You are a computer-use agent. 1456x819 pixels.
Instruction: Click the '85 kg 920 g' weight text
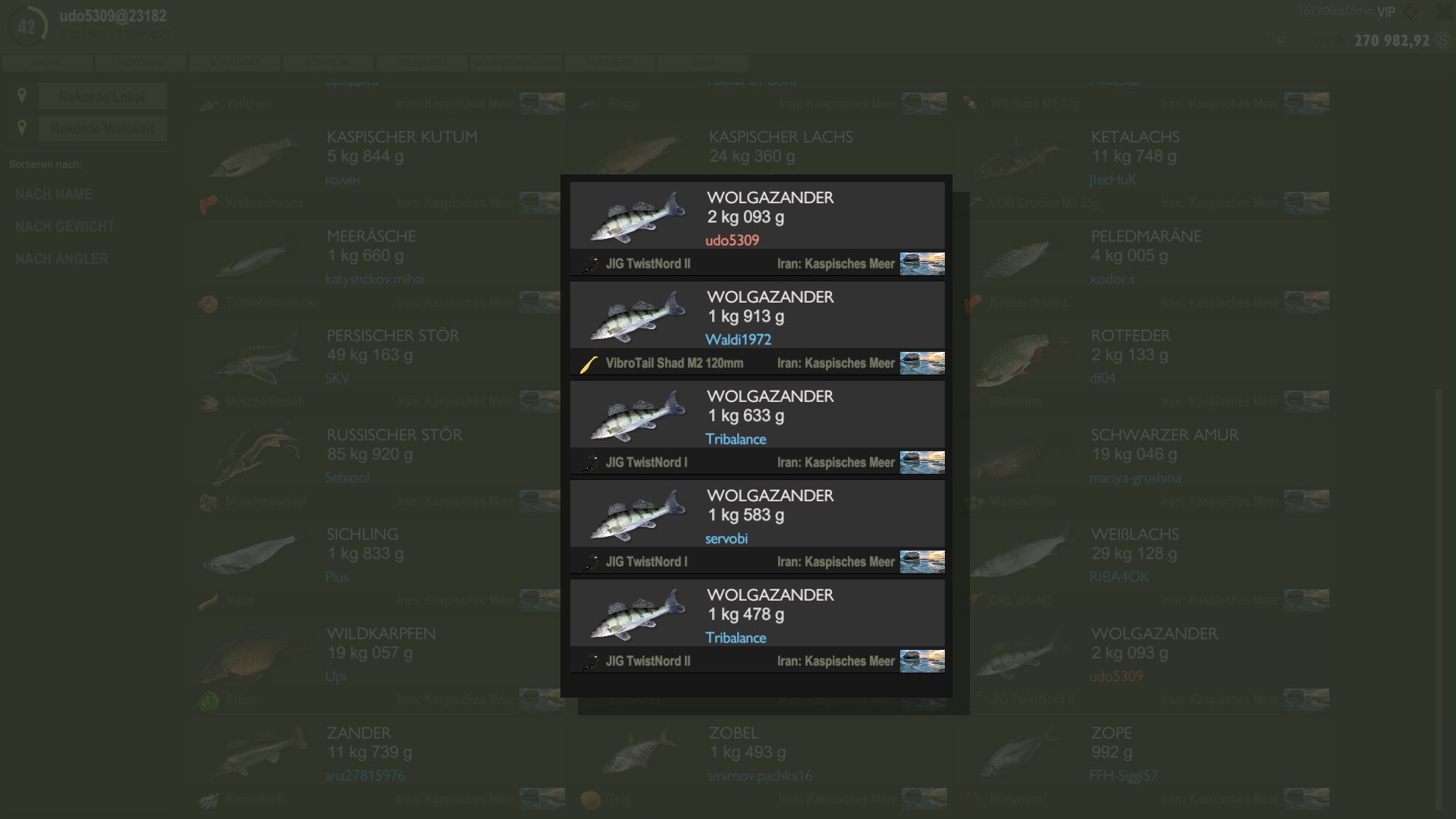[370, 454]
